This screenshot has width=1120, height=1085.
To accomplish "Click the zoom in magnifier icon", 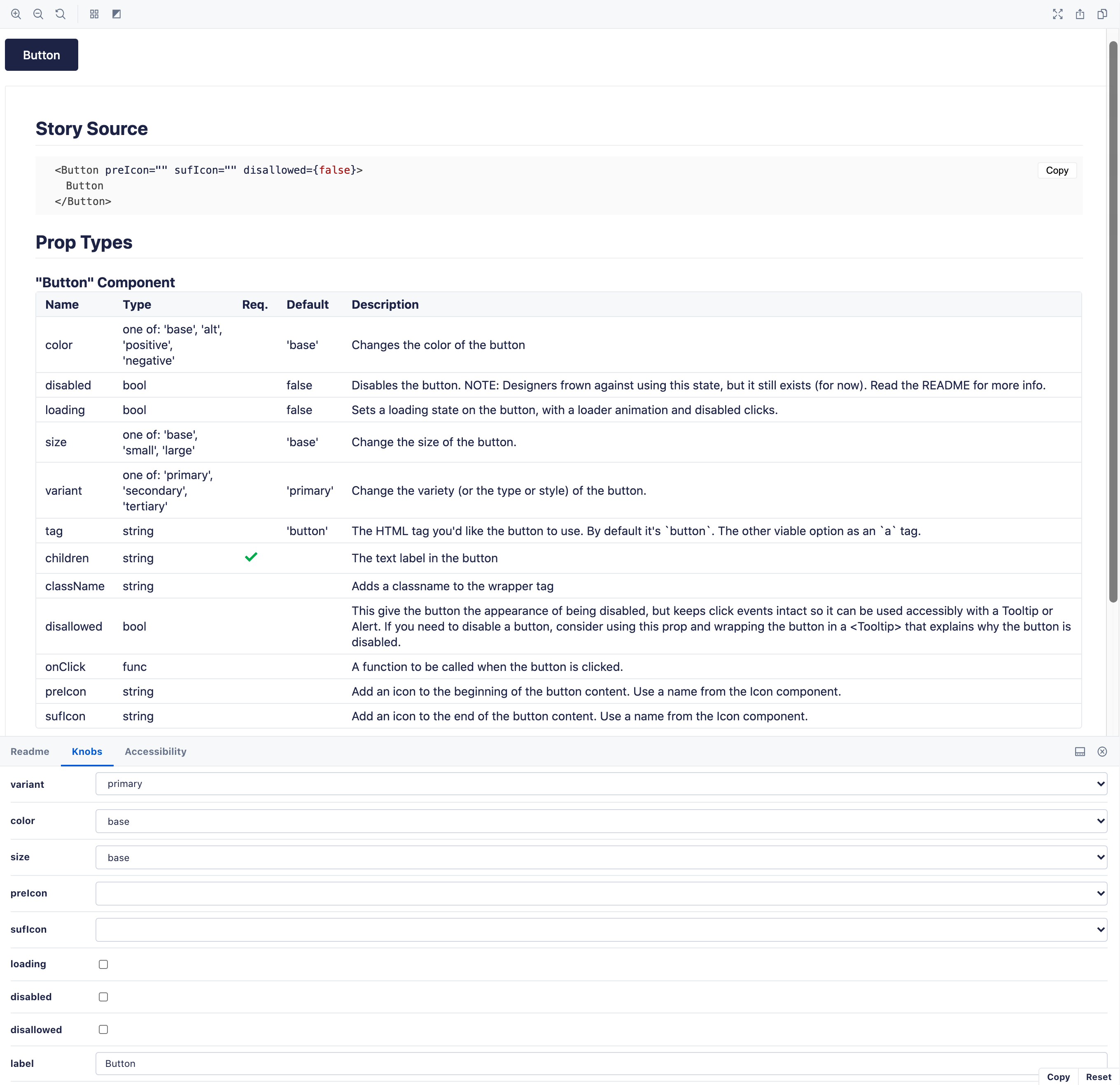I will [x=16, y=14].
